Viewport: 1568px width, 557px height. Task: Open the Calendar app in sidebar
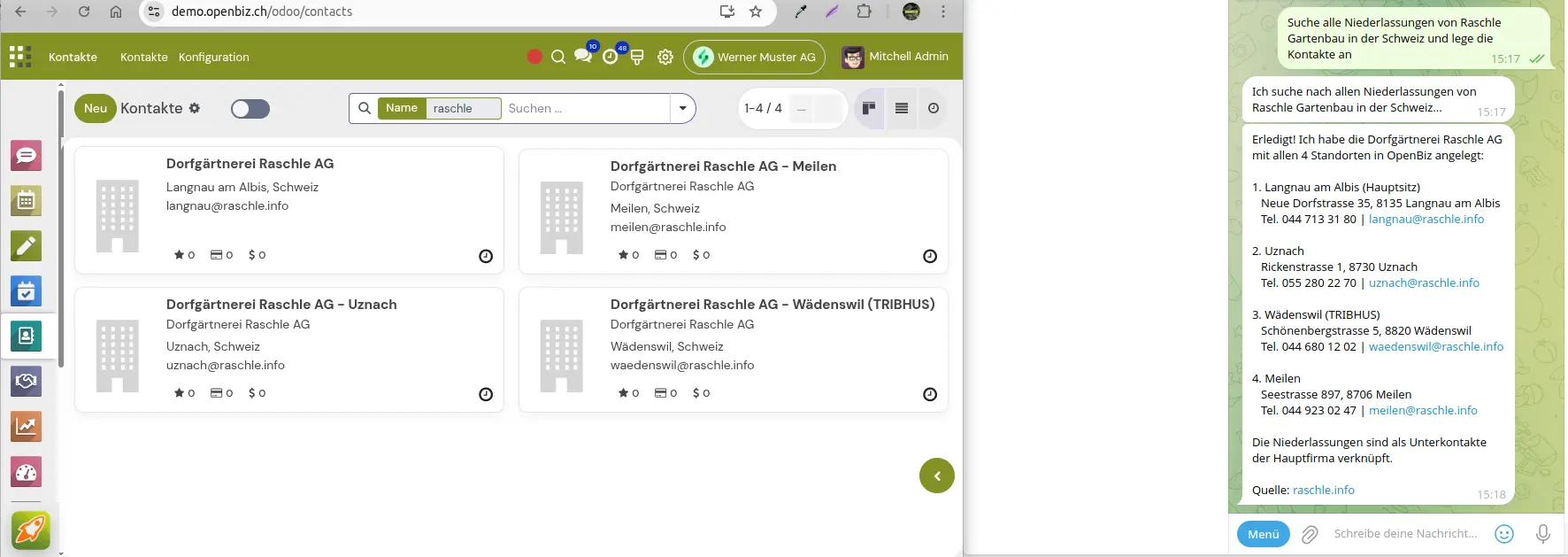(x=27, y=201)
